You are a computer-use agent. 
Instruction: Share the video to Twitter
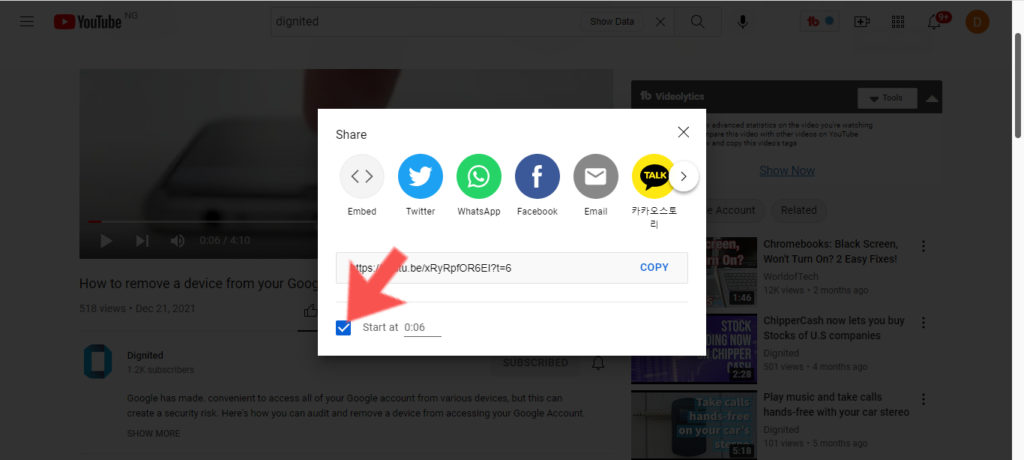(420, 176)
